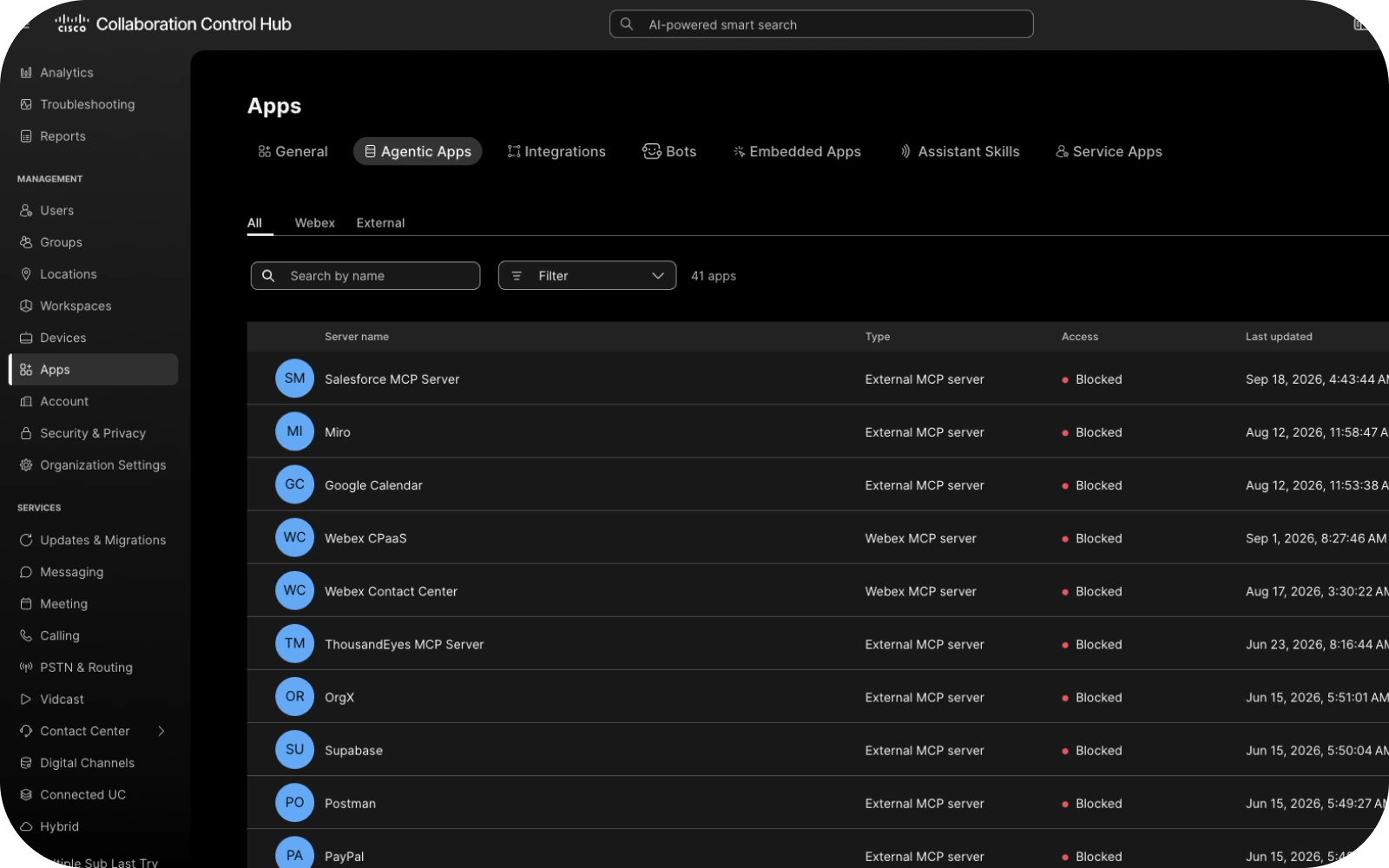This screenshot has height=868, width=1389.
Task: Open Groups in the sidebar
Action: pyautogui.click(x=52, y=242)
